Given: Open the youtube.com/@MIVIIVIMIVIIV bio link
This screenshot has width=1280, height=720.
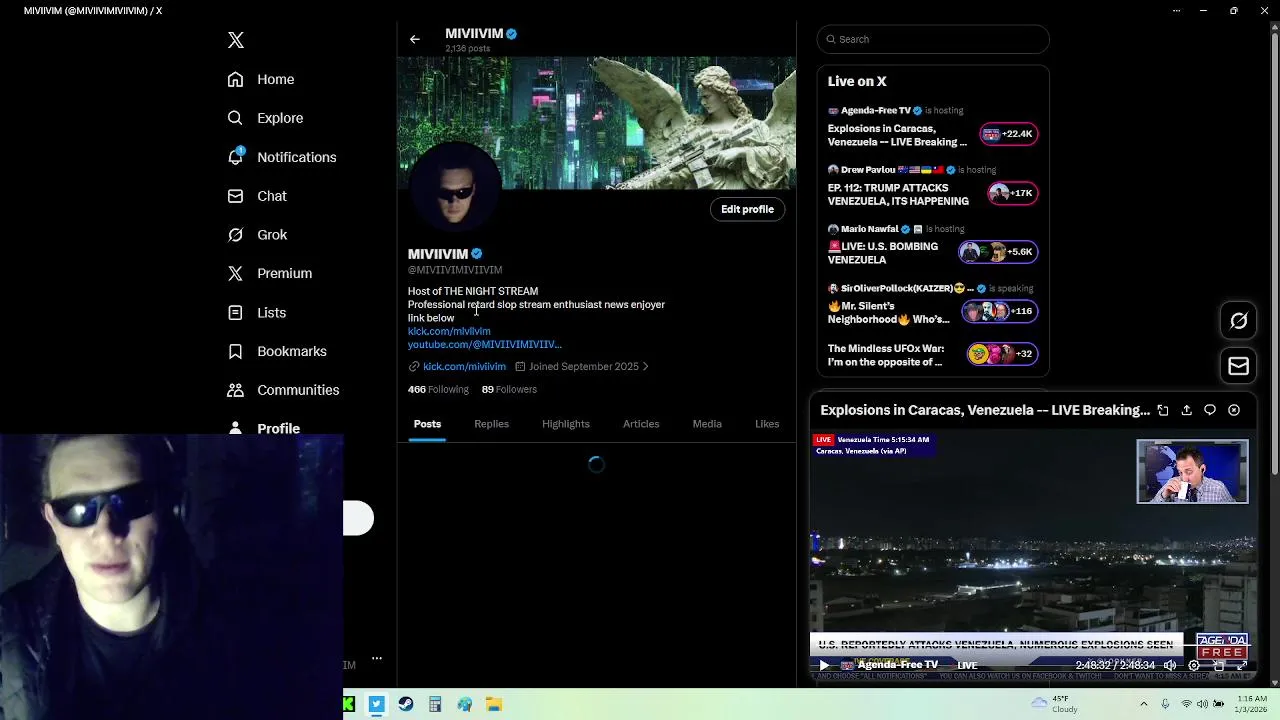Looking at the screenshot, I should (485, 345).
